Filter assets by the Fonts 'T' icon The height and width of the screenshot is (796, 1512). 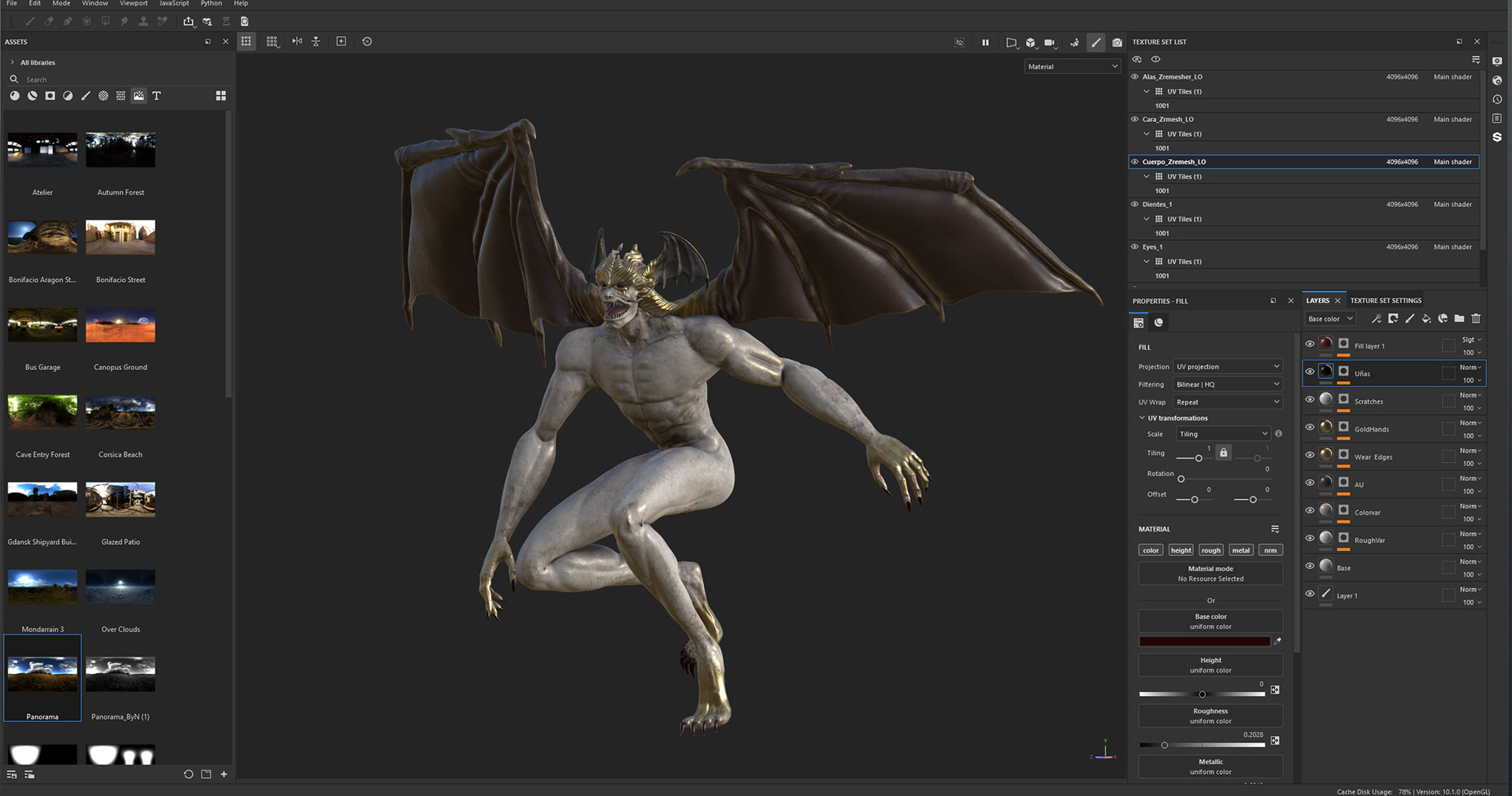click(157, 96)
